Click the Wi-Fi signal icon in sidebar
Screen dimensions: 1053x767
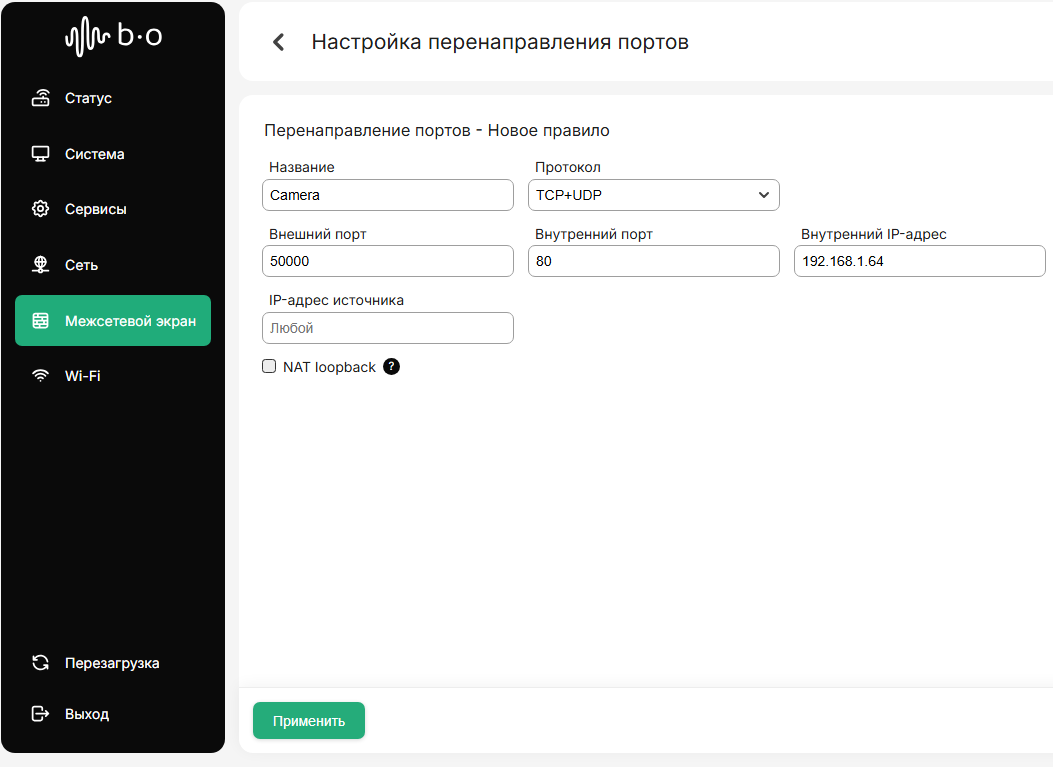point(41,376)
